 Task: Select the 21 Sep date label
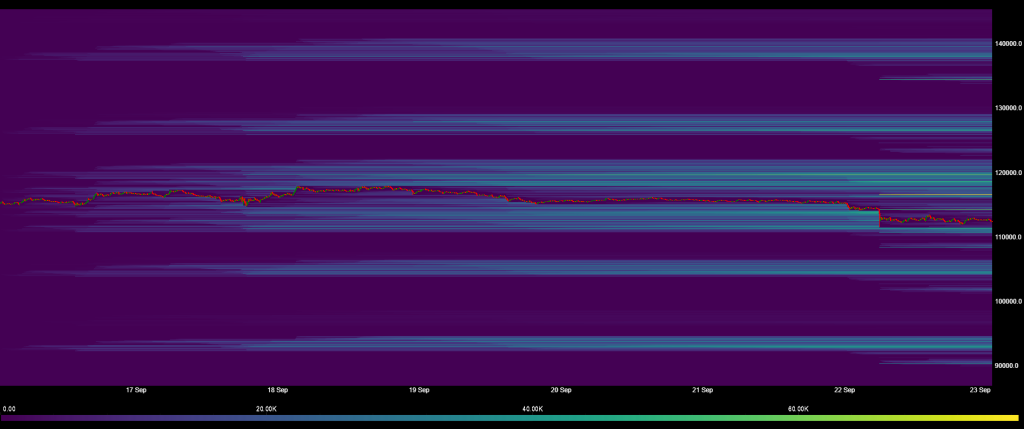(x=702, y=390)
